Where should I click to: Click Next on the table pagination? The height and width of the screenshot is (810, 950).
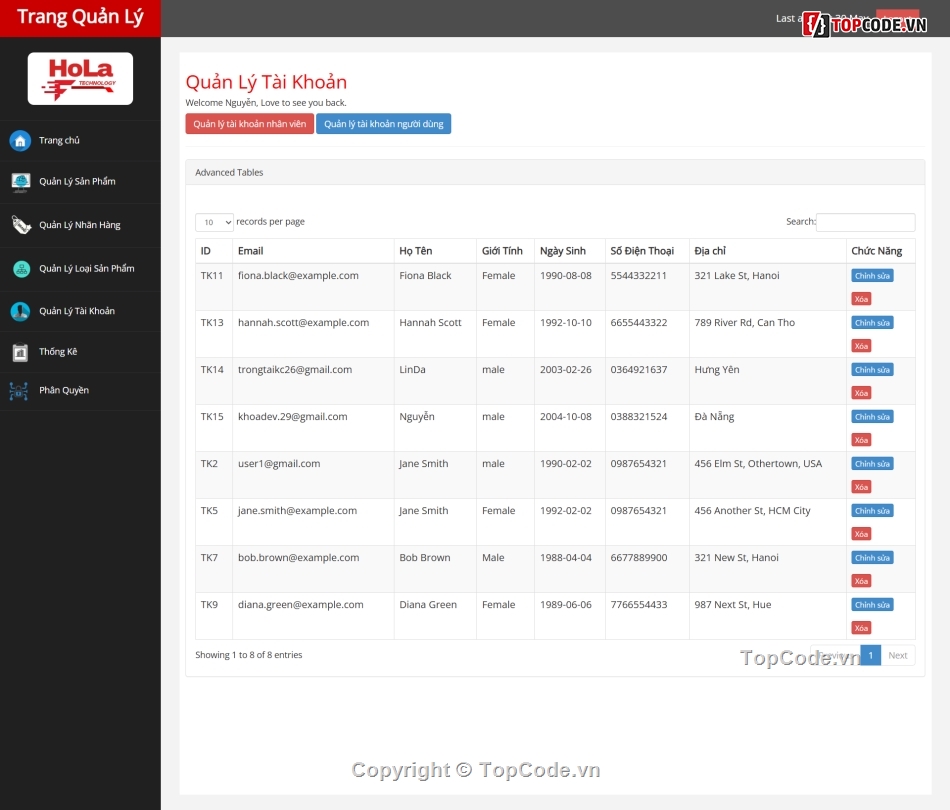897,655
